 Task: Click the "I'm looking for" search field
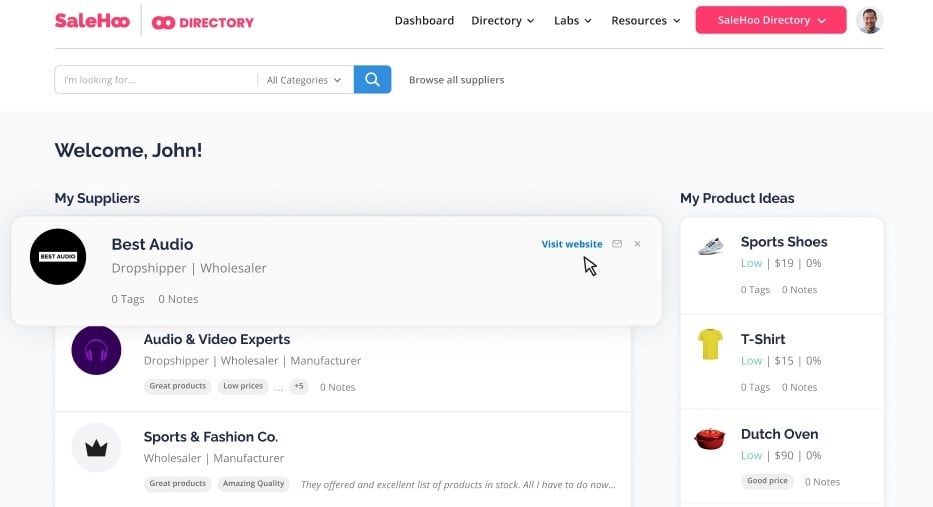tap(155, 80)
